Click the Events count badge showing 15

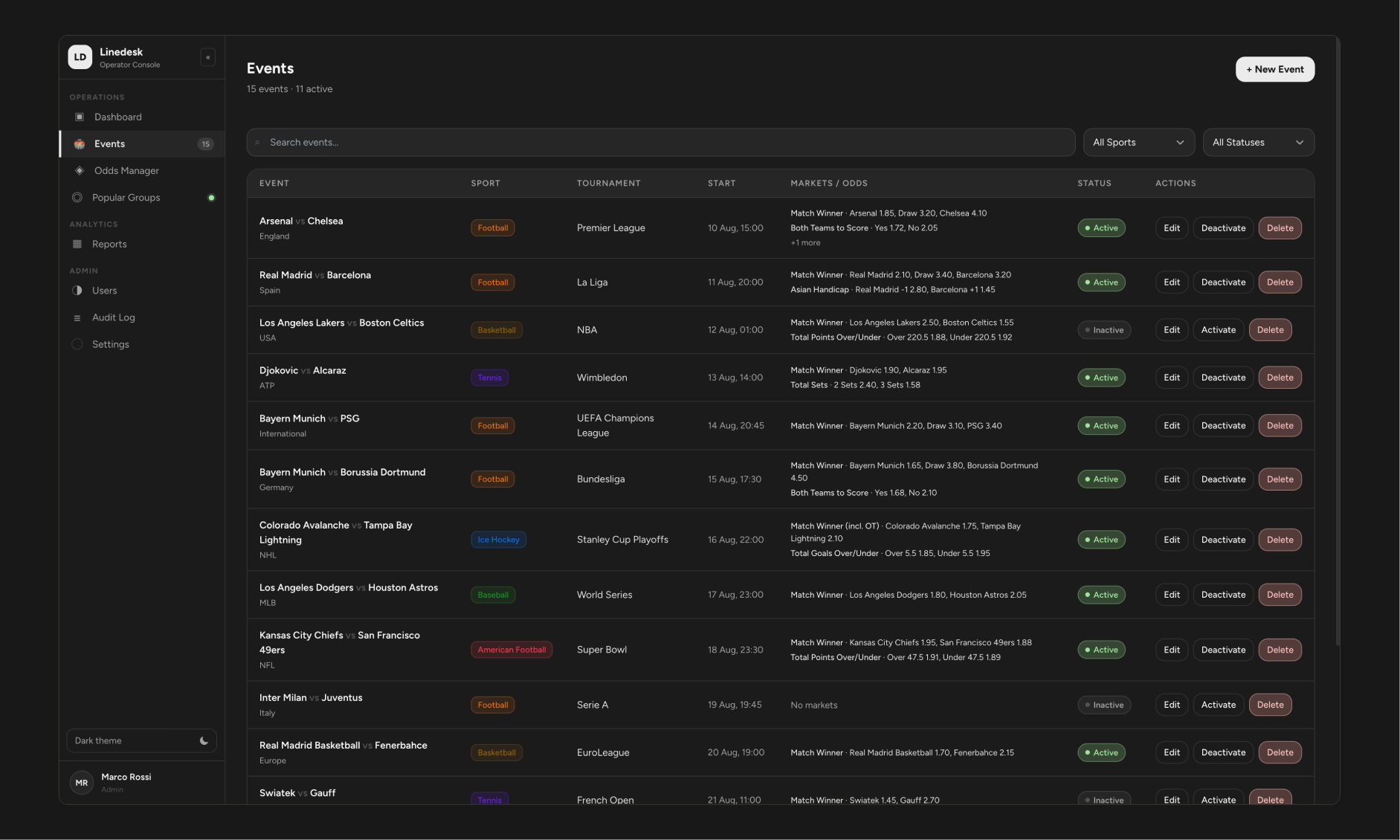coord(206,144)
